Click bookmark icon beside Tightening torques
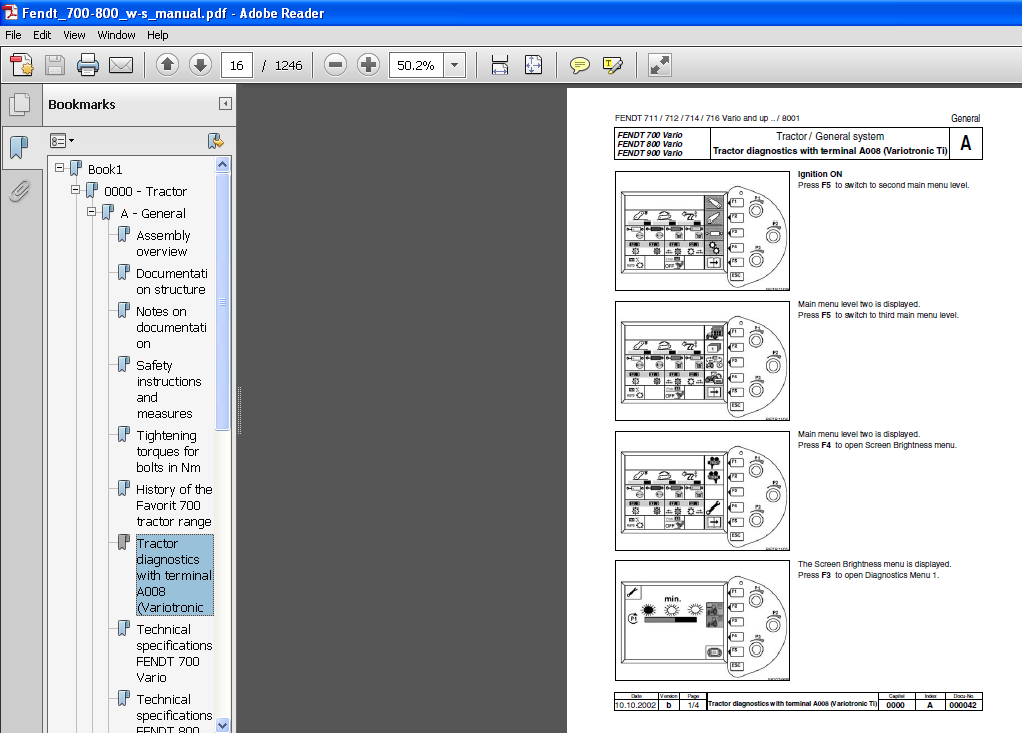Viewport: 1022px width, 733px height. [x=124, y=435]
